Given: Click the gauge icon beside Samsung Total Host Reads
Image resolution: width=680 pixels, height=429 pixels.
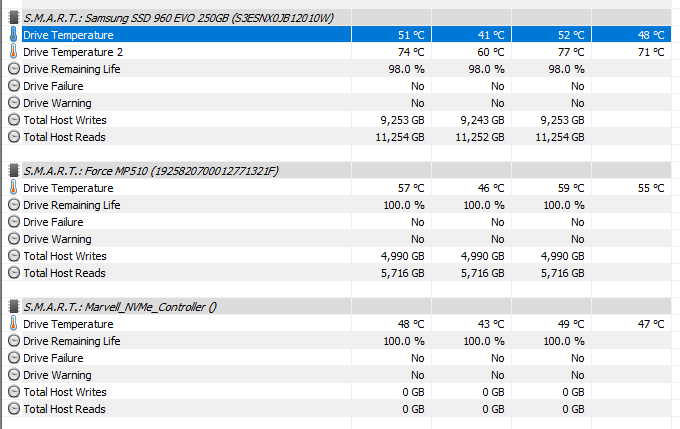Looking at the screenshot, I should tap(14, 137).
